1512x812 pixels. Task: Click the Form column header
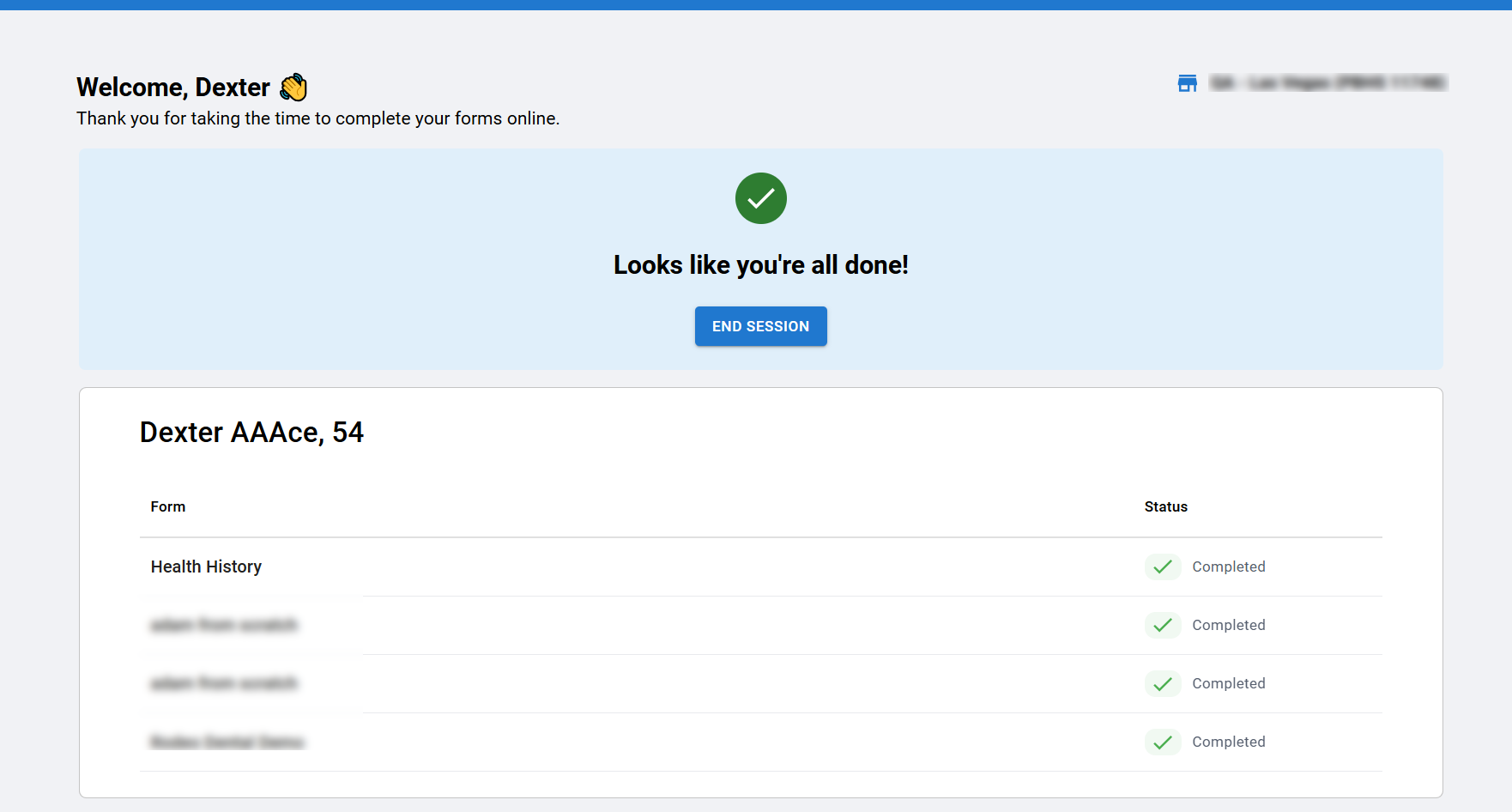click(x=168, y=506)
